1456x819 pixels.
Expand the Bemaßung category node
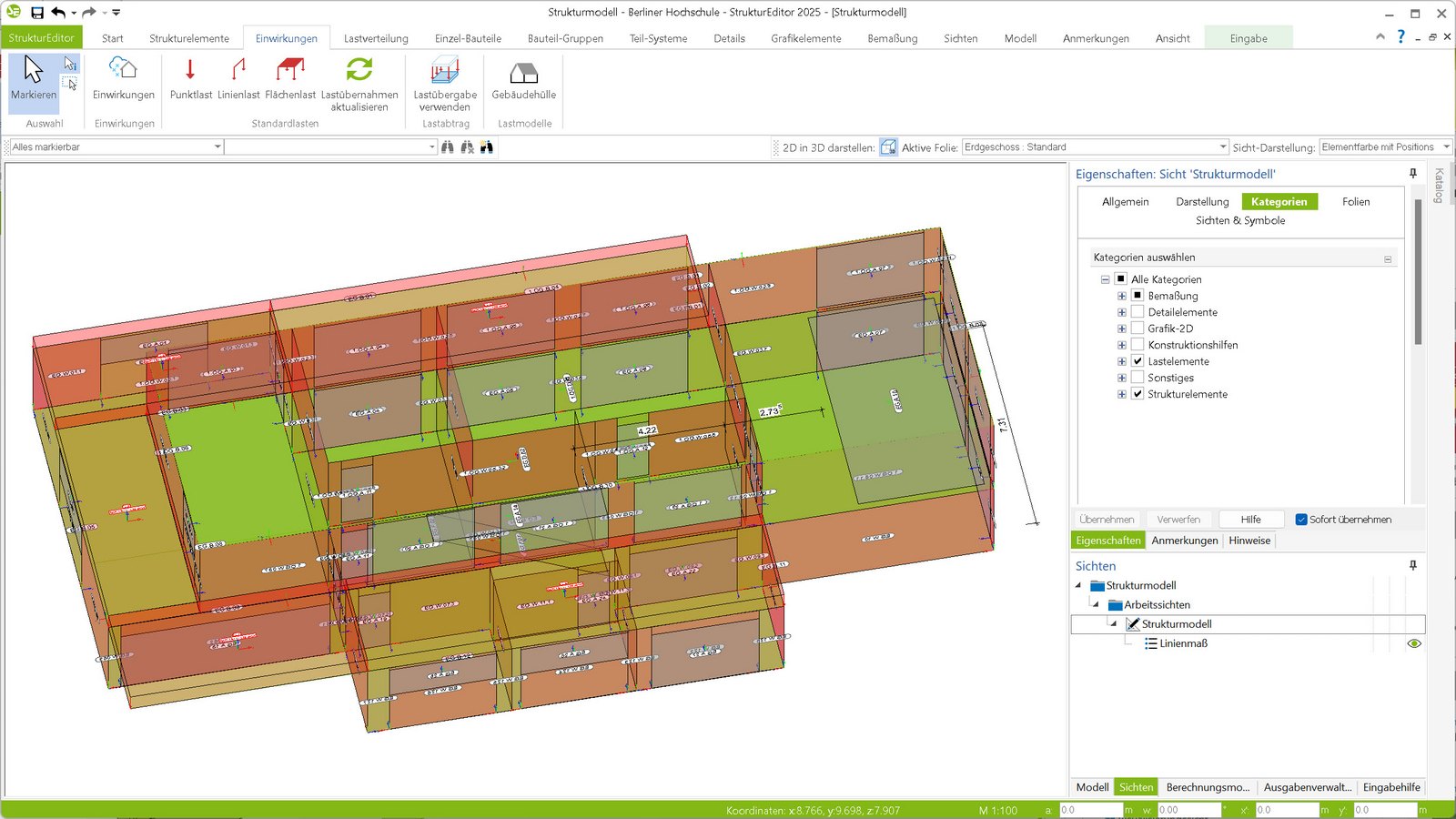click(1122, 296)
